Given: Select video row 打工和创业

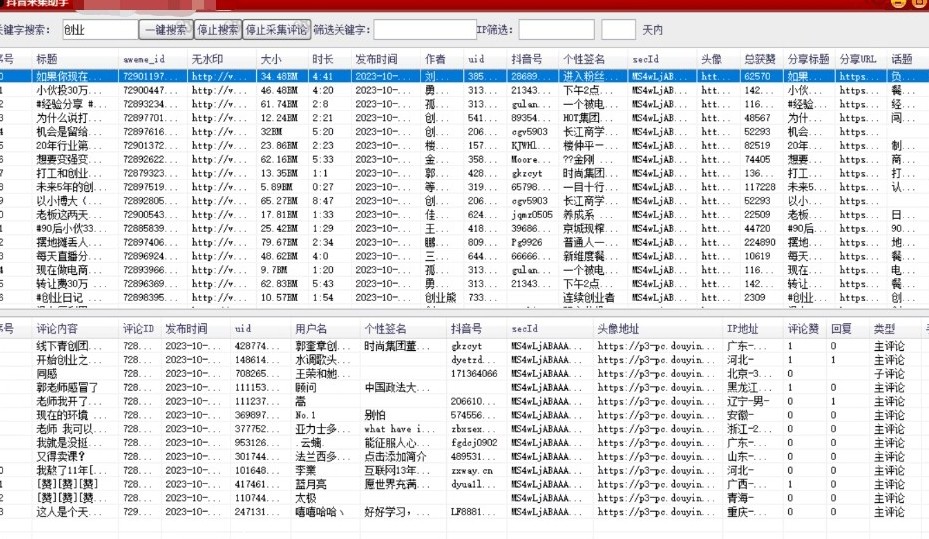Looking at the screenshot, I should [x=464, y=173].
